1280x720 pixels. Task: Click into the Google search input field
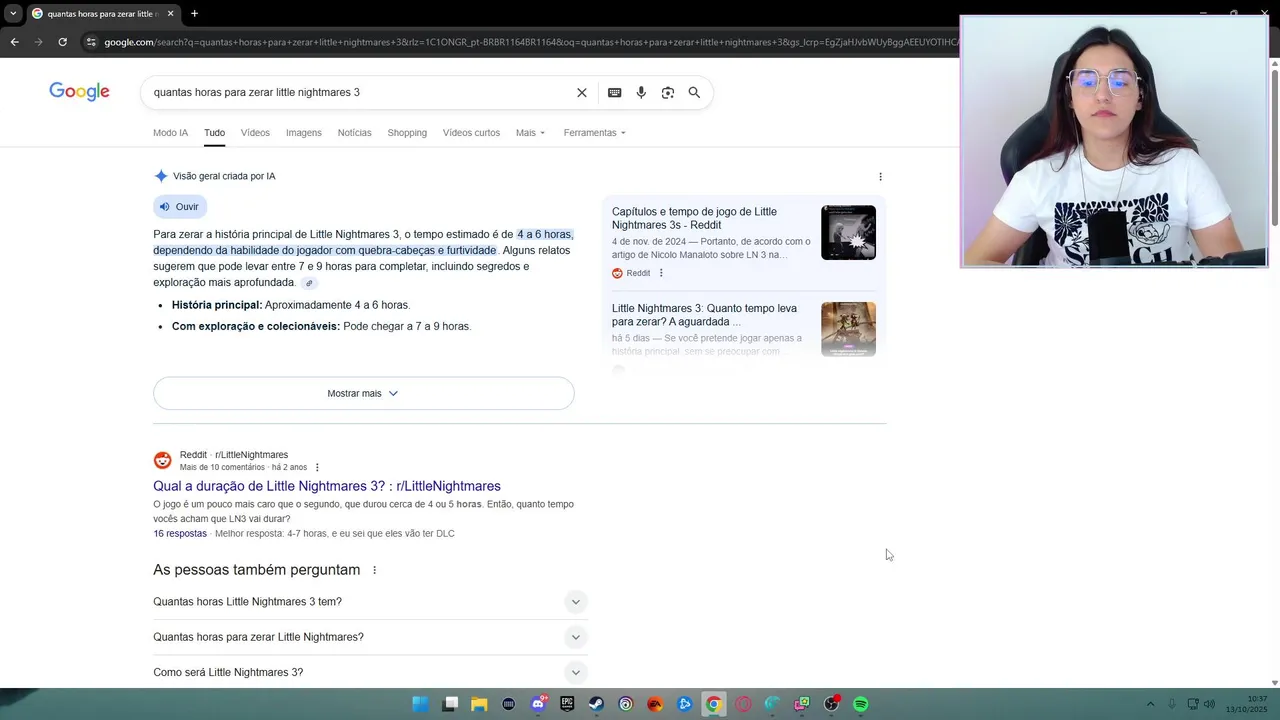(x=360, y=92)
